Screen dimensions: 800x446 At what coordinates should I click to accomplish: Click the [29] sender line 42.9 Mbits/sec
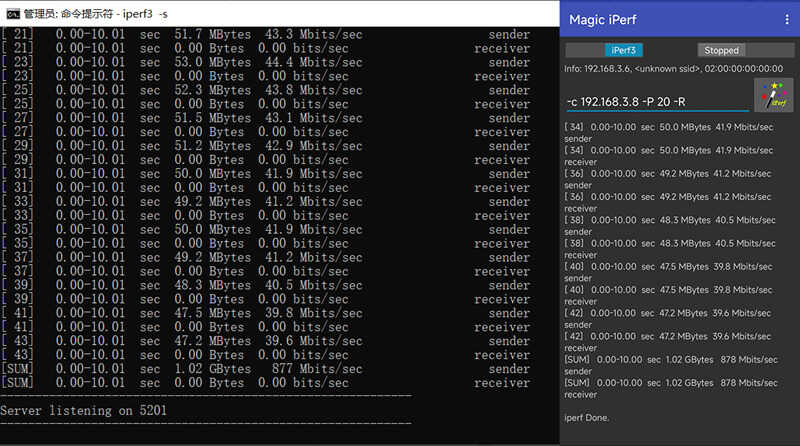click(265, 145)
